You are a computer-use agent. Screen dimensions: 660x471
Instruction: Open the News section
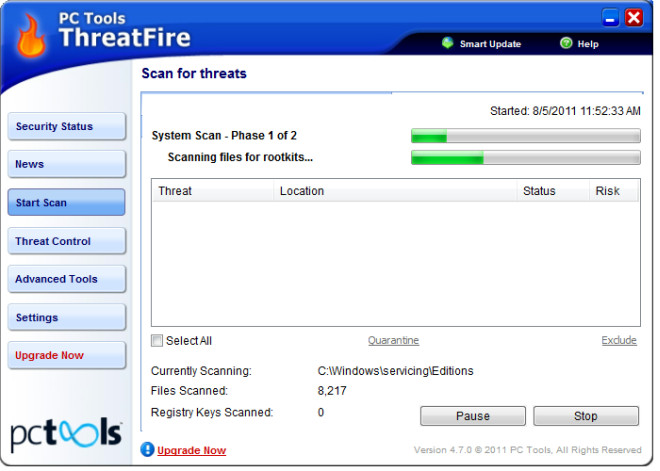pos(67,164)
